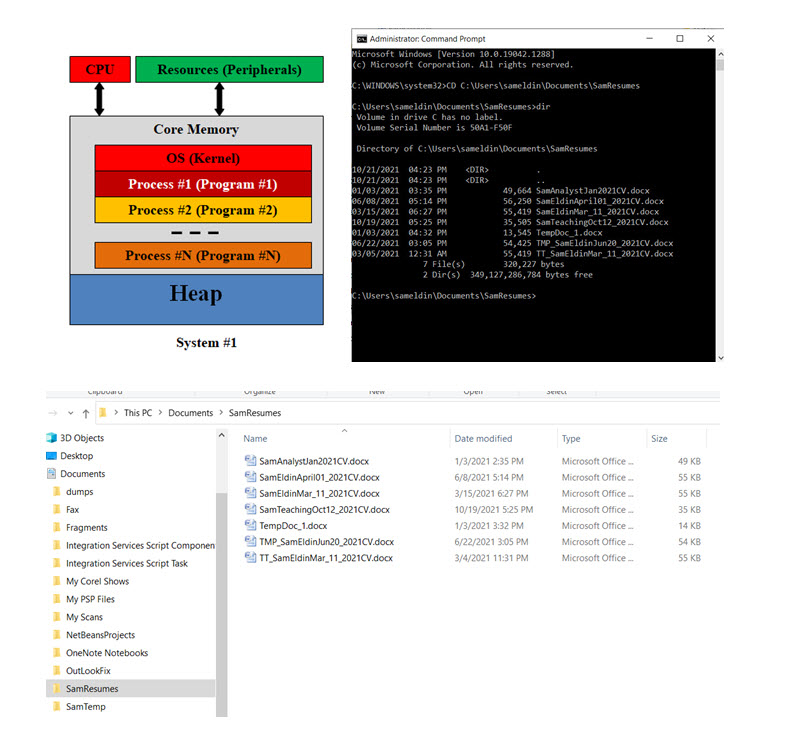Click the NetBeansProjects folder icon
Image resolution: width=800 pixels, height=741 pixels.
click(57, 635)
